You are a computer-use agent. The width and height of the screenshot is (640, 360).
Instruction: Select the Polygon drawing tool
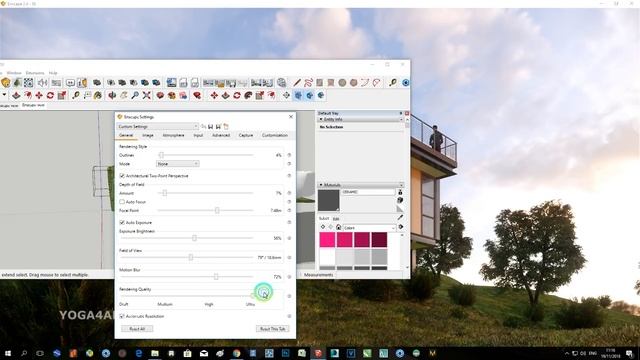tap(353, 83)
